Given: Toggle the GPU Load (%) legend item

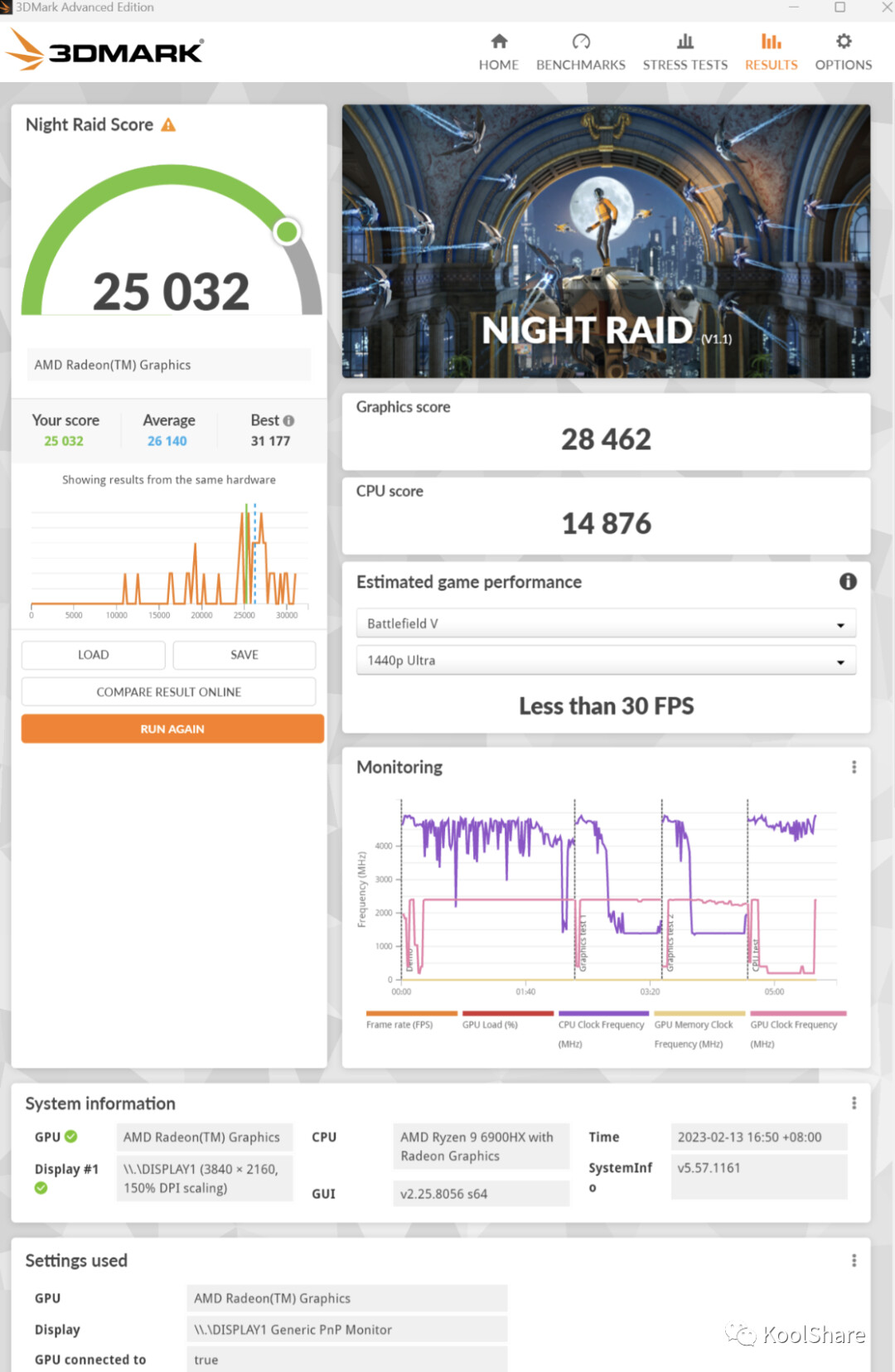Looking at the screenshot, I should (x=507, y=1021).
